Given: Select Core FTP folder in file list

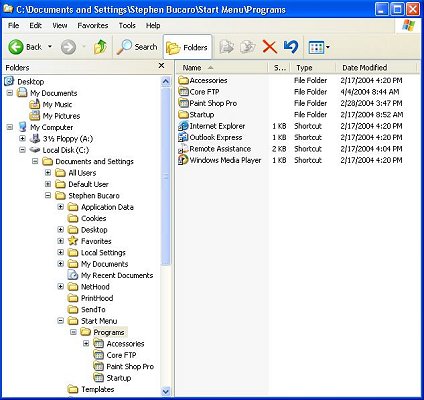Looking at the screenshot, I should tap(199, 92).
